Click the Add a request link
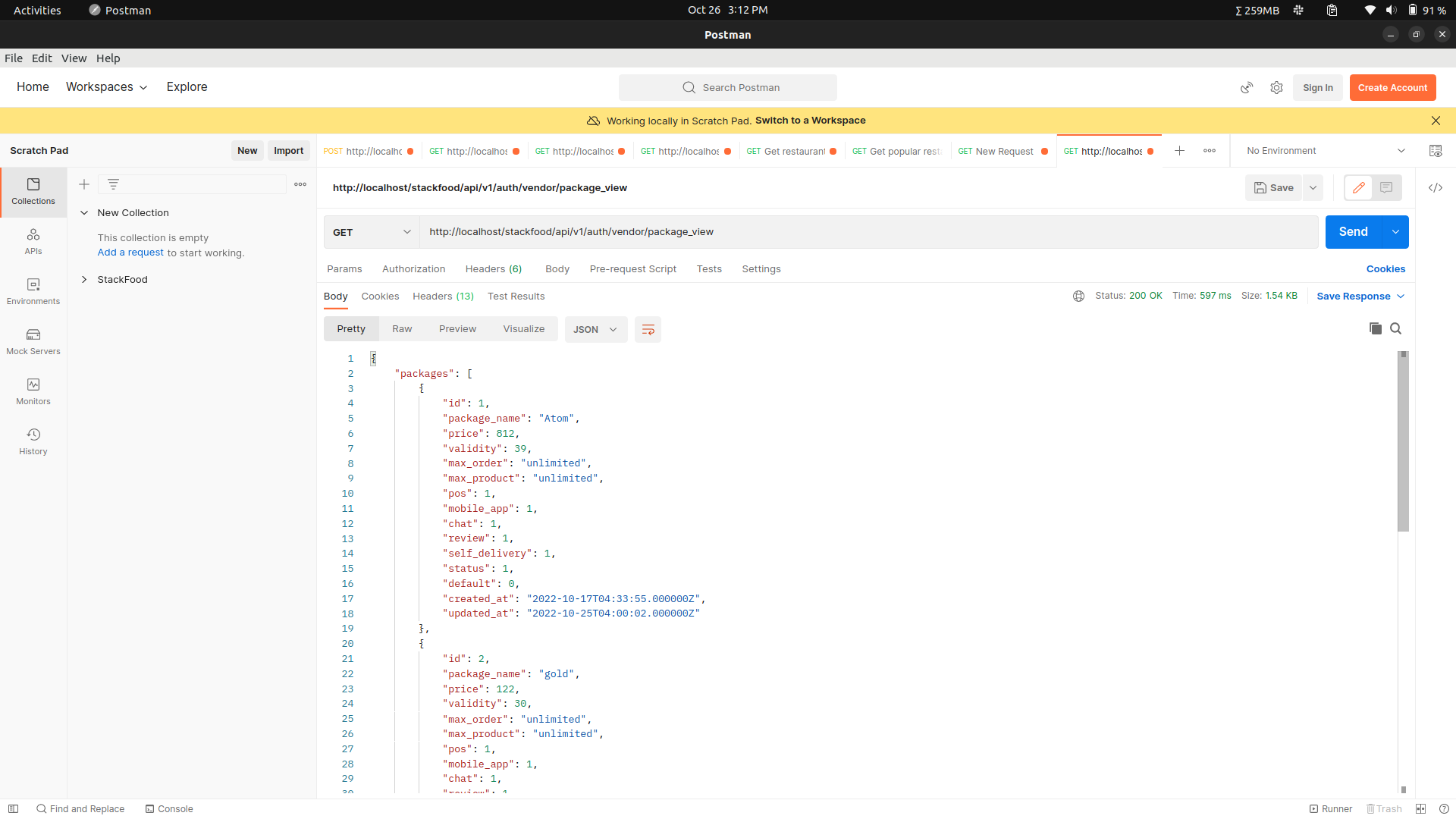 [x=130, y=253]
